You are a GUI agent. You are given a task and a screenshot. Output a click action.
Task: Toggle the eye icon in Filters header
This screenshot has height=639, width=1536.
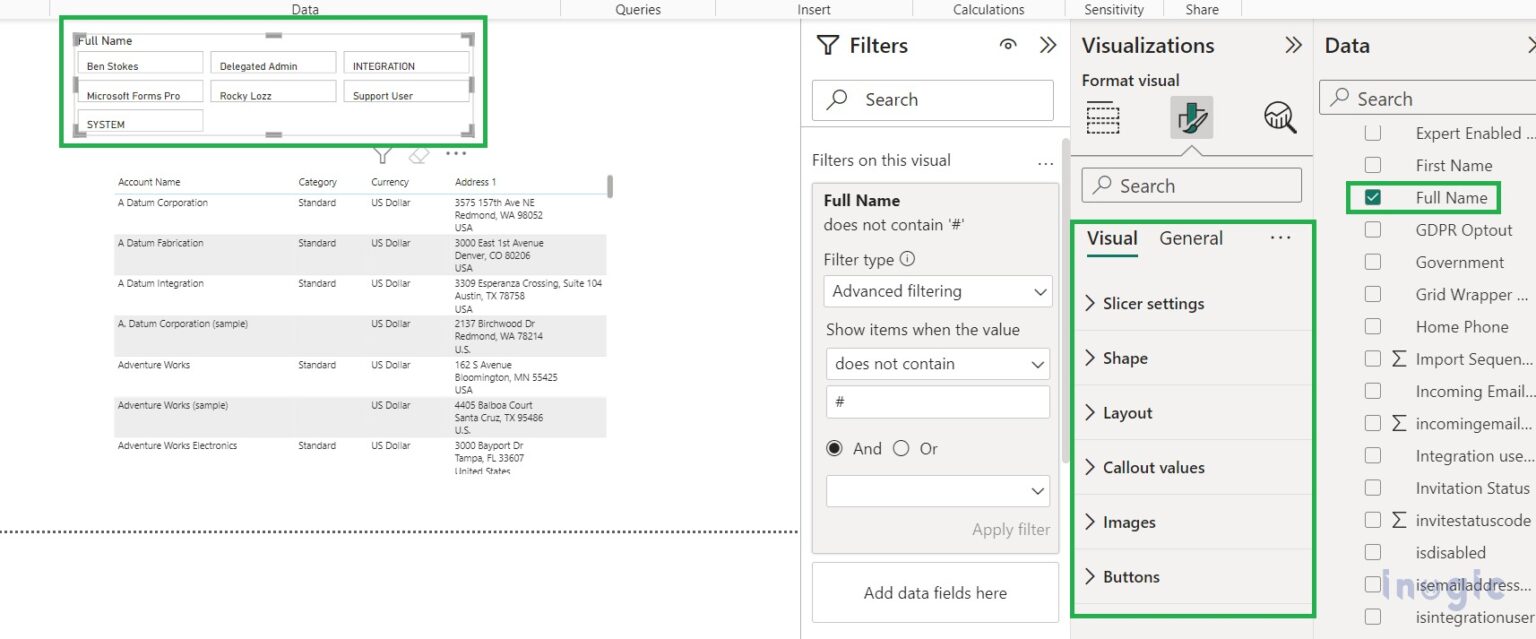tap(1008, 45)
